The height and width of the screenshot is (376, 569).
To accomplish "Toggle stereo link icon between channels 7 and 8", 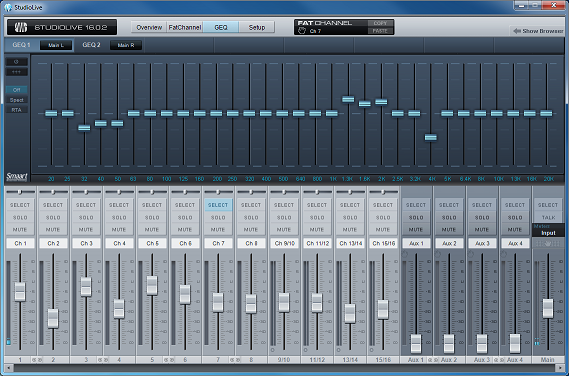I will (235, 360).
